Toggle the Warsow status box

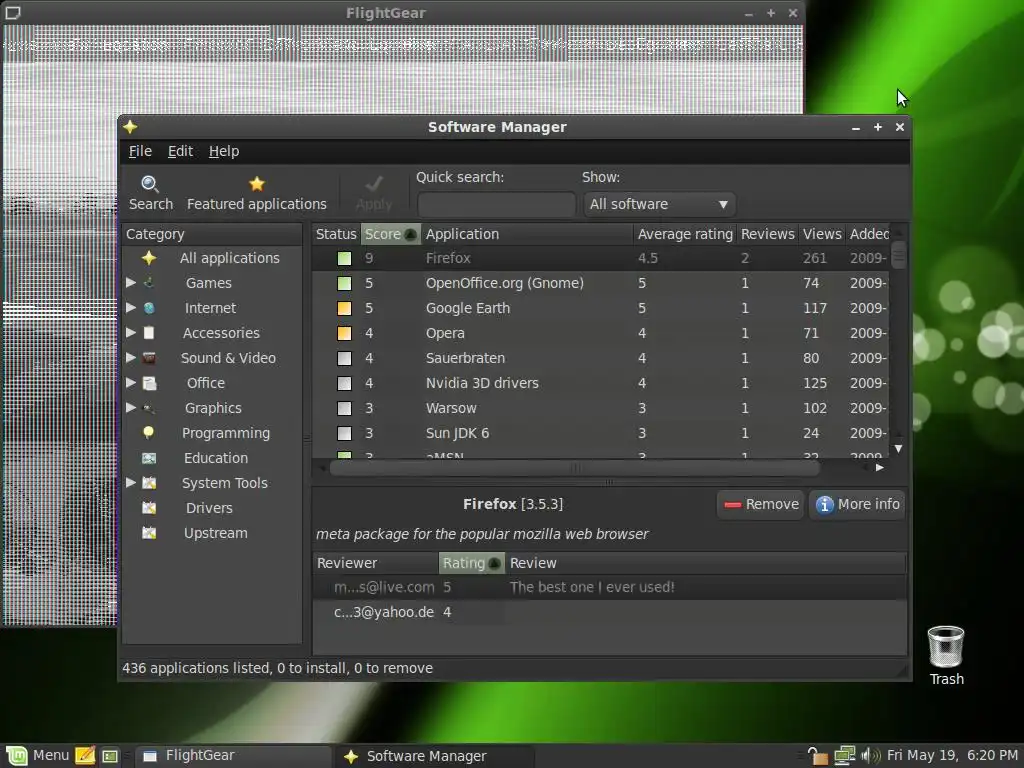[344, 408]
